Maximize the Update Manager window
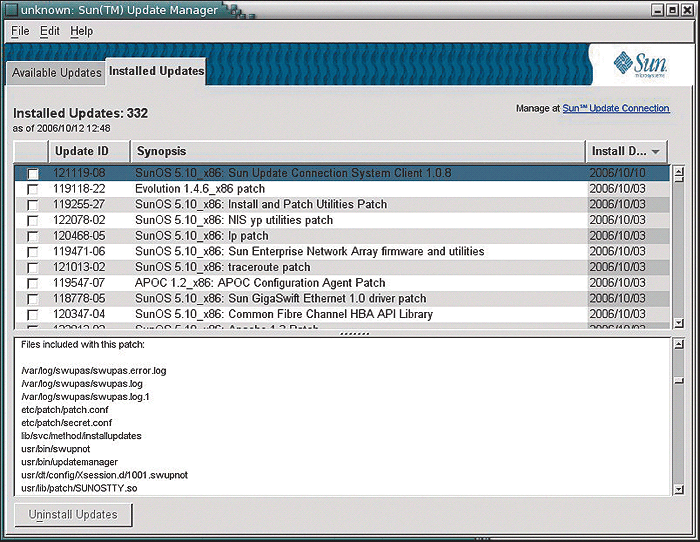 pos(672,10)
